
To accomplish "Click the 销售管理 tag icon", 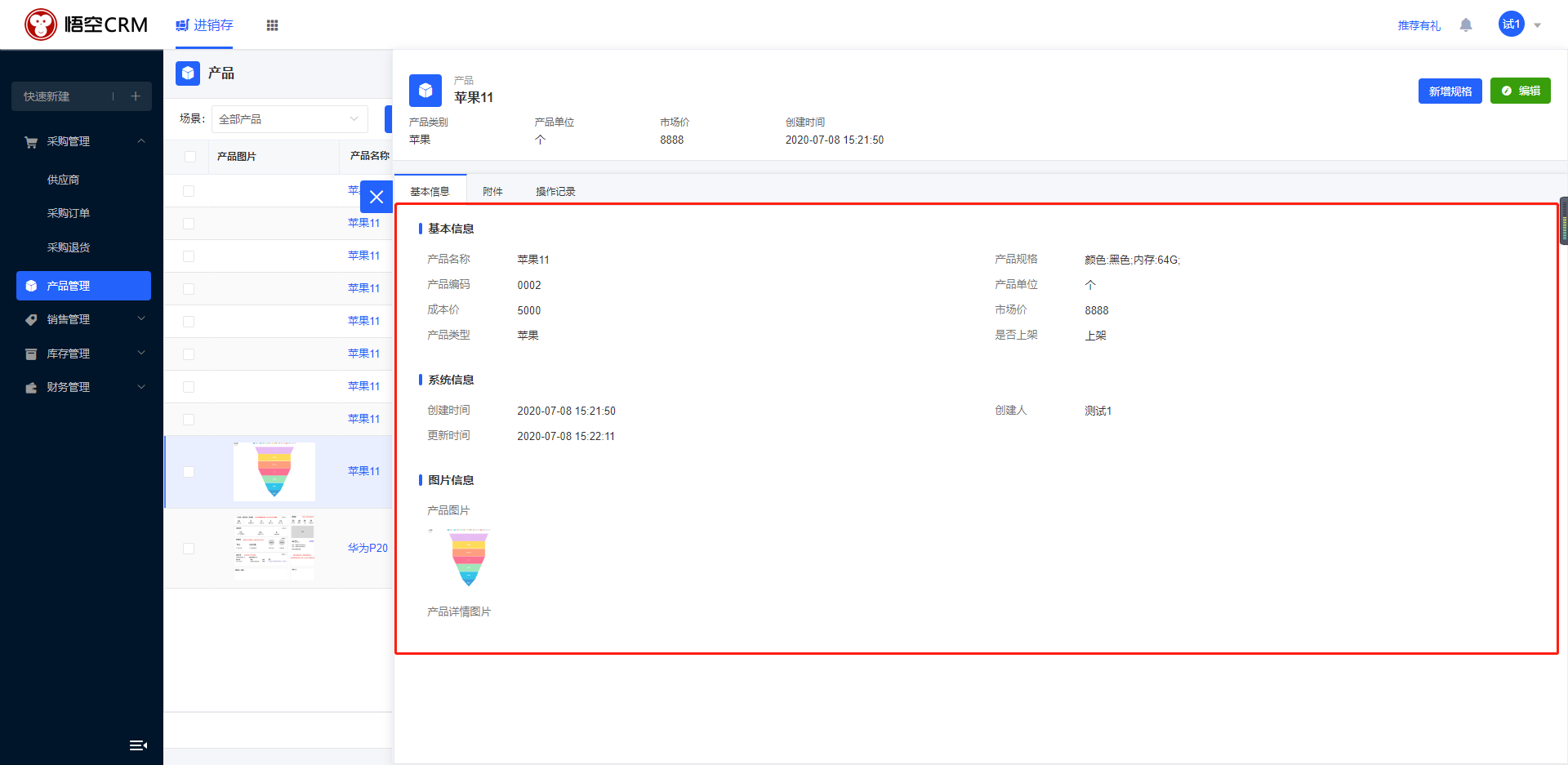I will (31, 320).
